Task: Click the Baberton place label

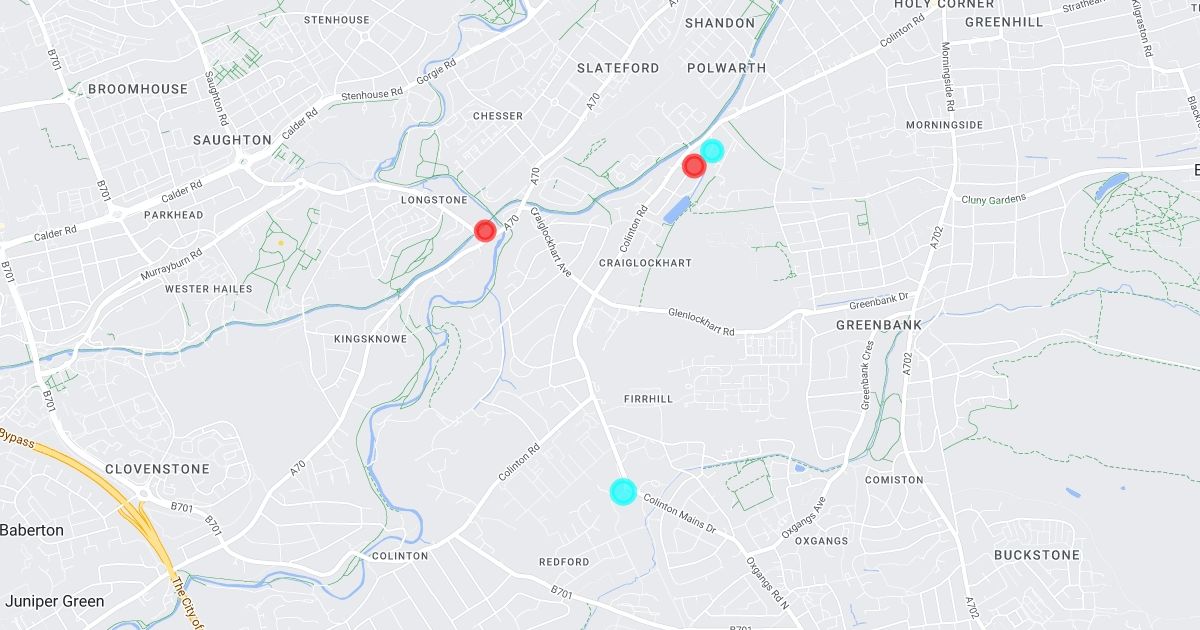Action: (32, 531)
